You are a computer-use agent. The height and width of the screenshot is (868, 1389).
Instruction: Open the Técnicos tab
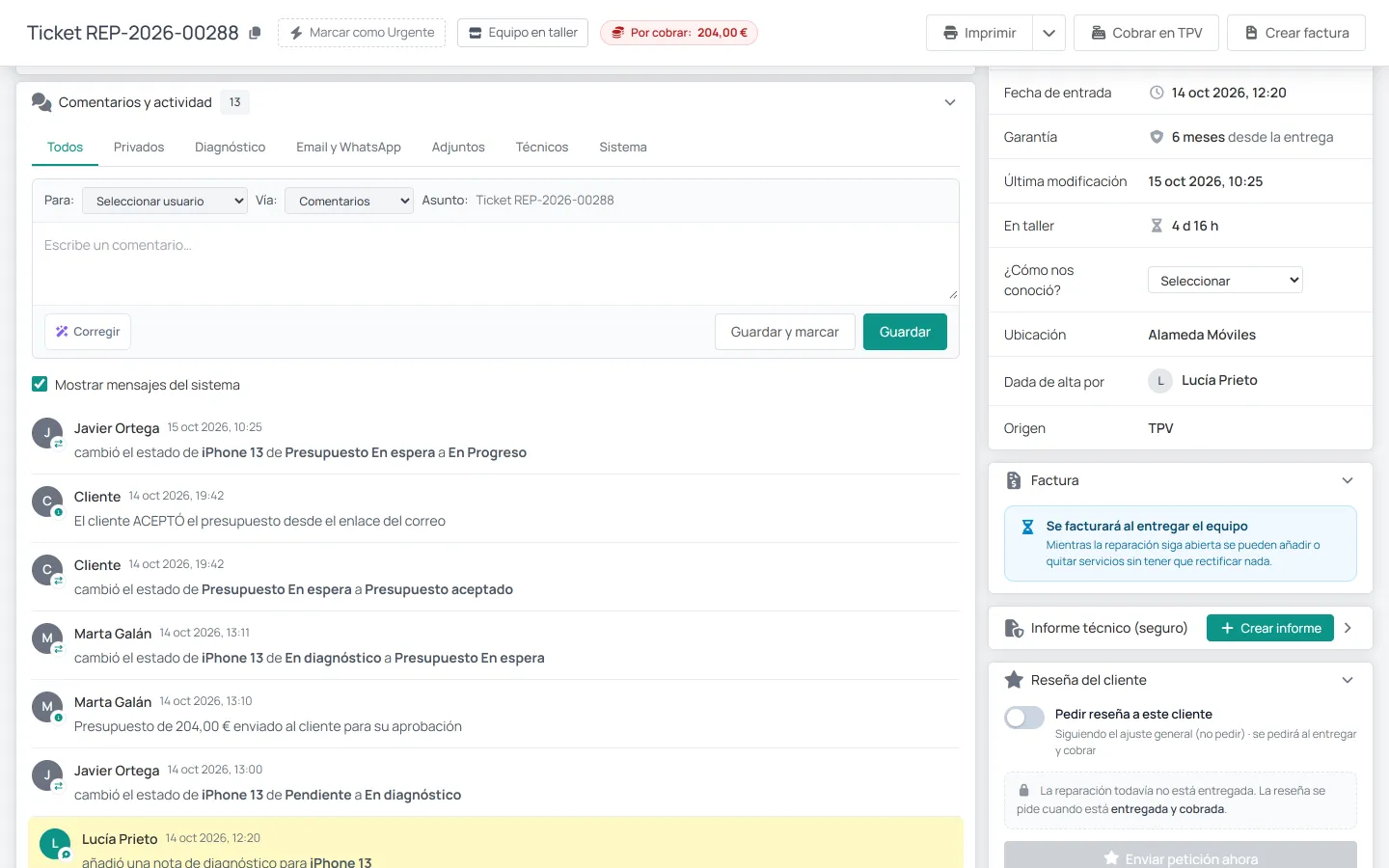(x=542, y=148)
